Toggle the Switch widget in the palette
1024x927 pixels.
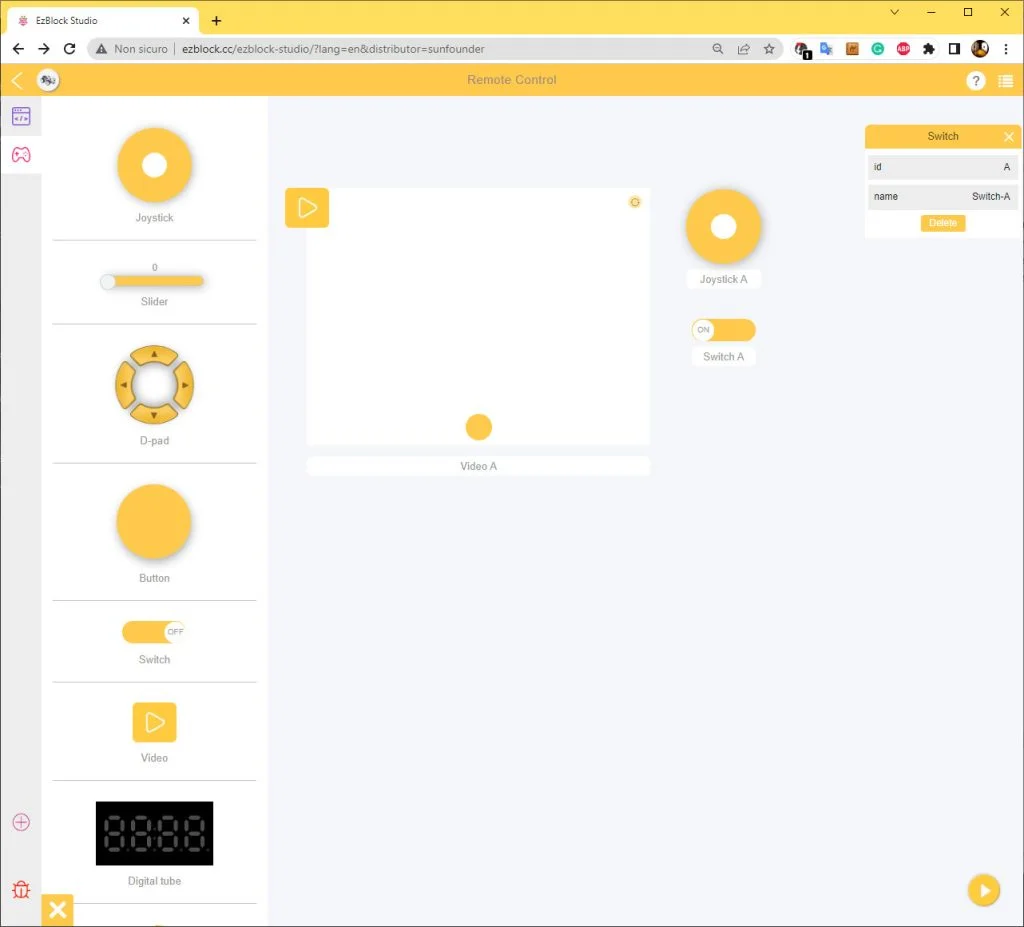[154, 632]
